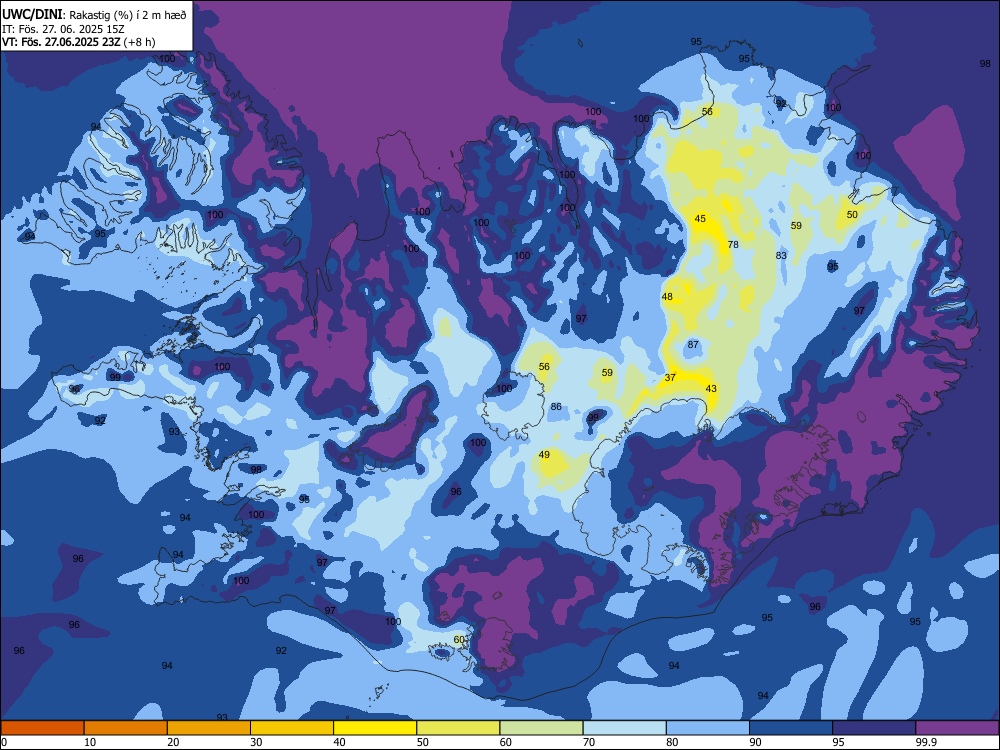Viewport: 1000px width, 750px height.
Task: Click the purple legend swatch above 99.9
Action: [x=957, y=728]
